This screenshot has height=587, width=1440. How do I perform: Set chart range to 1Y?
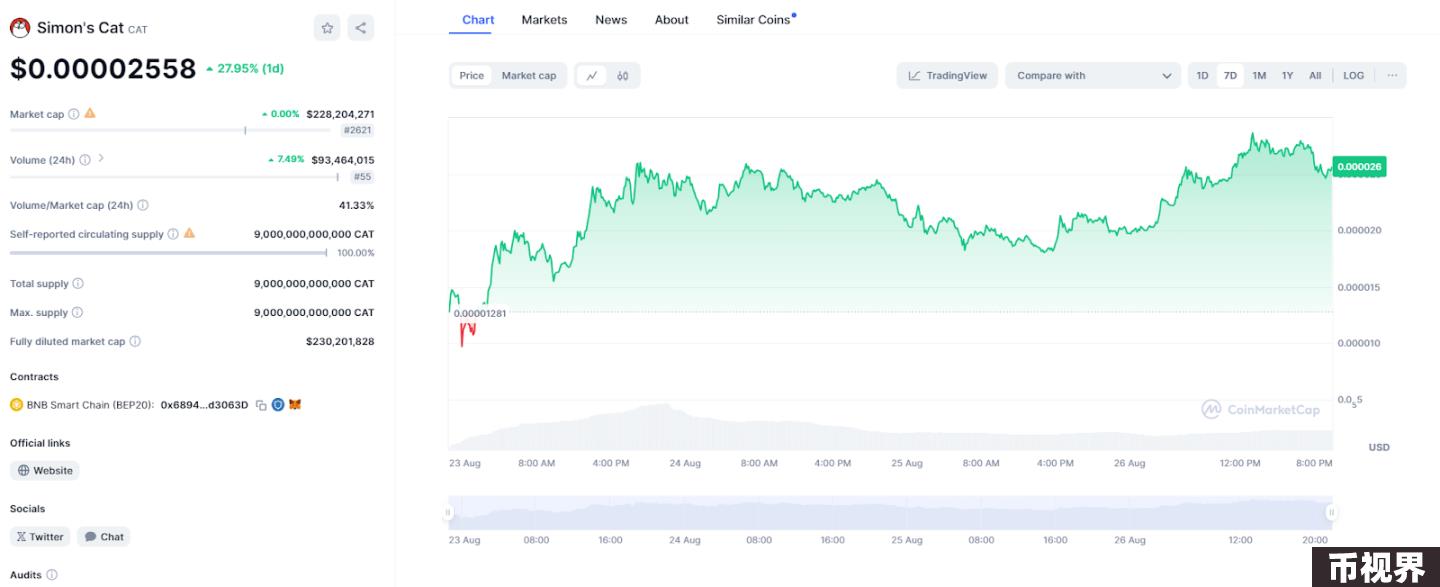[x=1287, y=76]
